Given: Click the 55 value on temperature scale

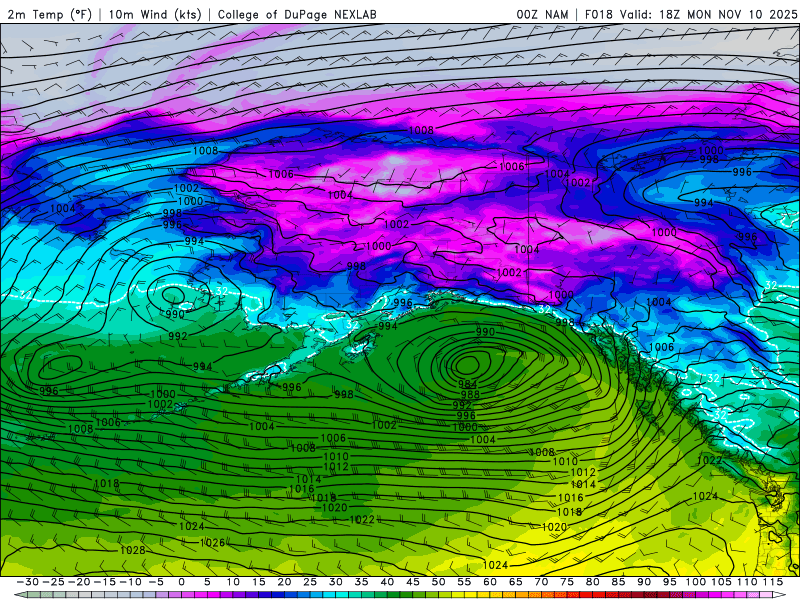Looking at the screenshot, I should click(464, 582).
